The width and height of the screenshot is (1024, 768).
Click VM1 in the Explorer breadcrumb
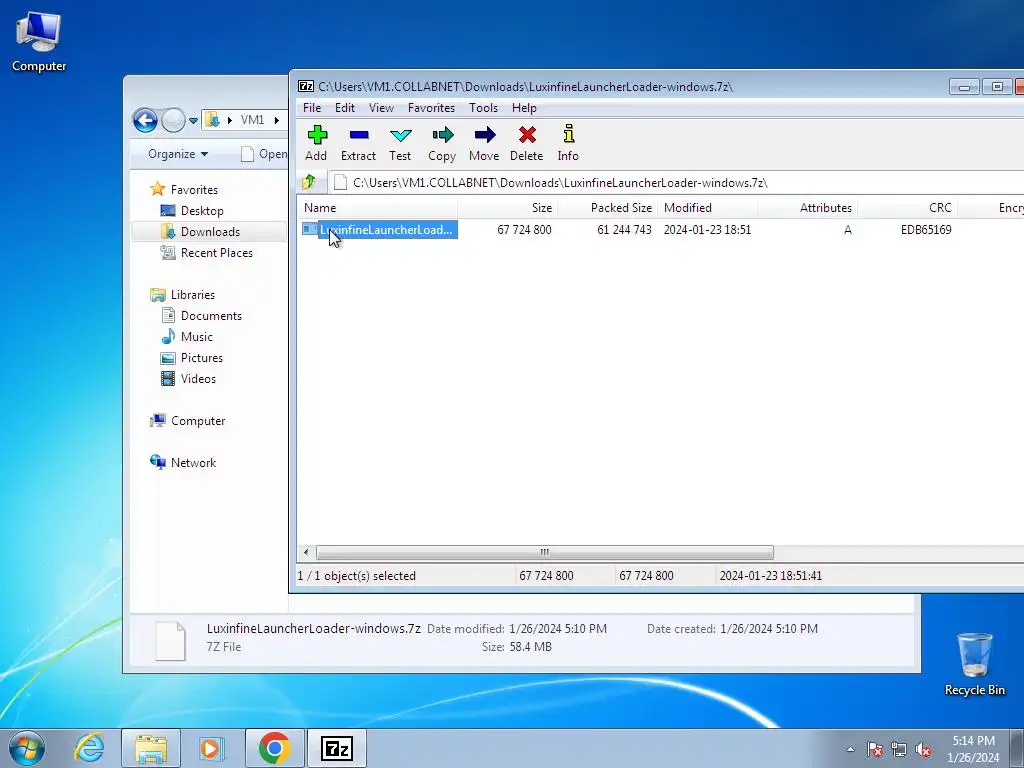[x=252, y=120]
